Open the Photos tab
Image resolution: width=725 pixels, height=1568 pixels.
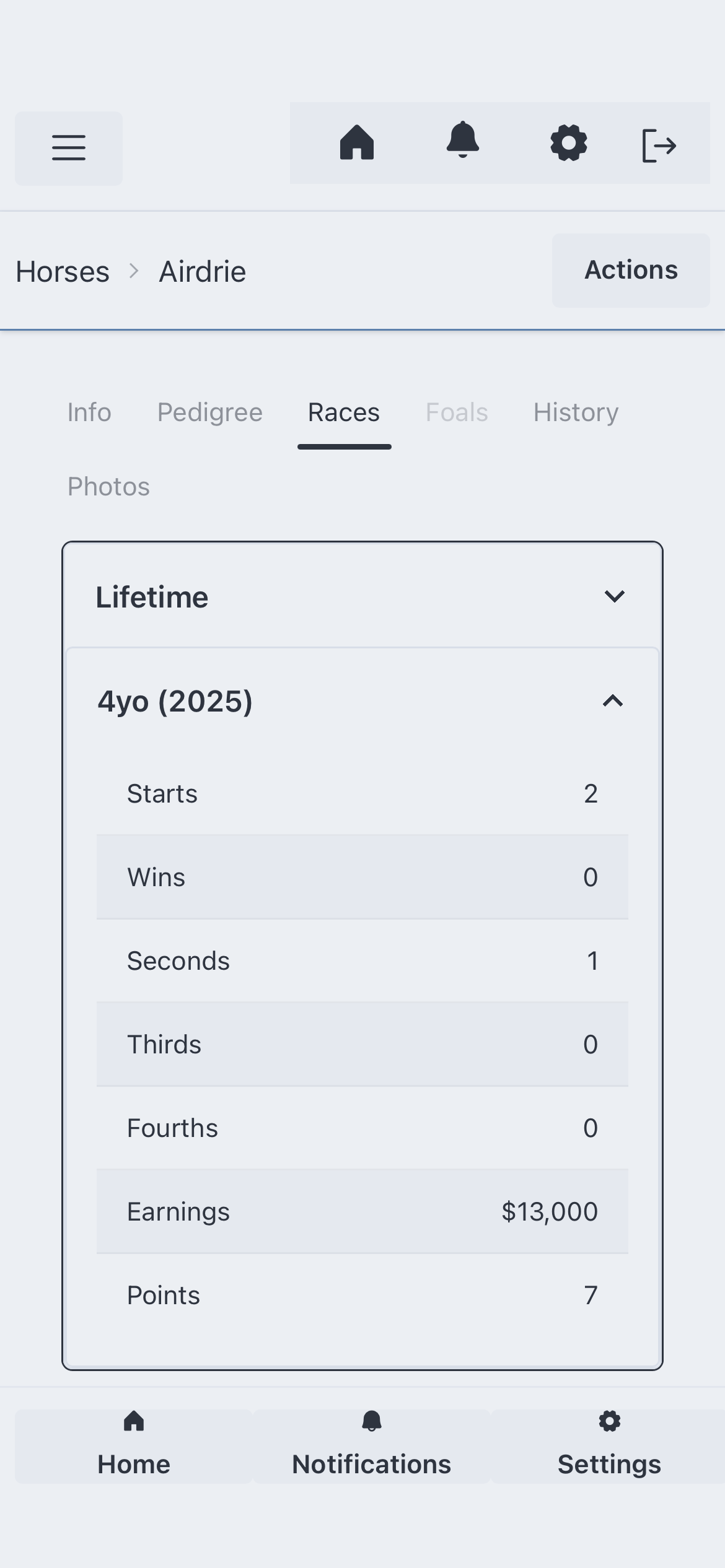[x=108, y=487]
